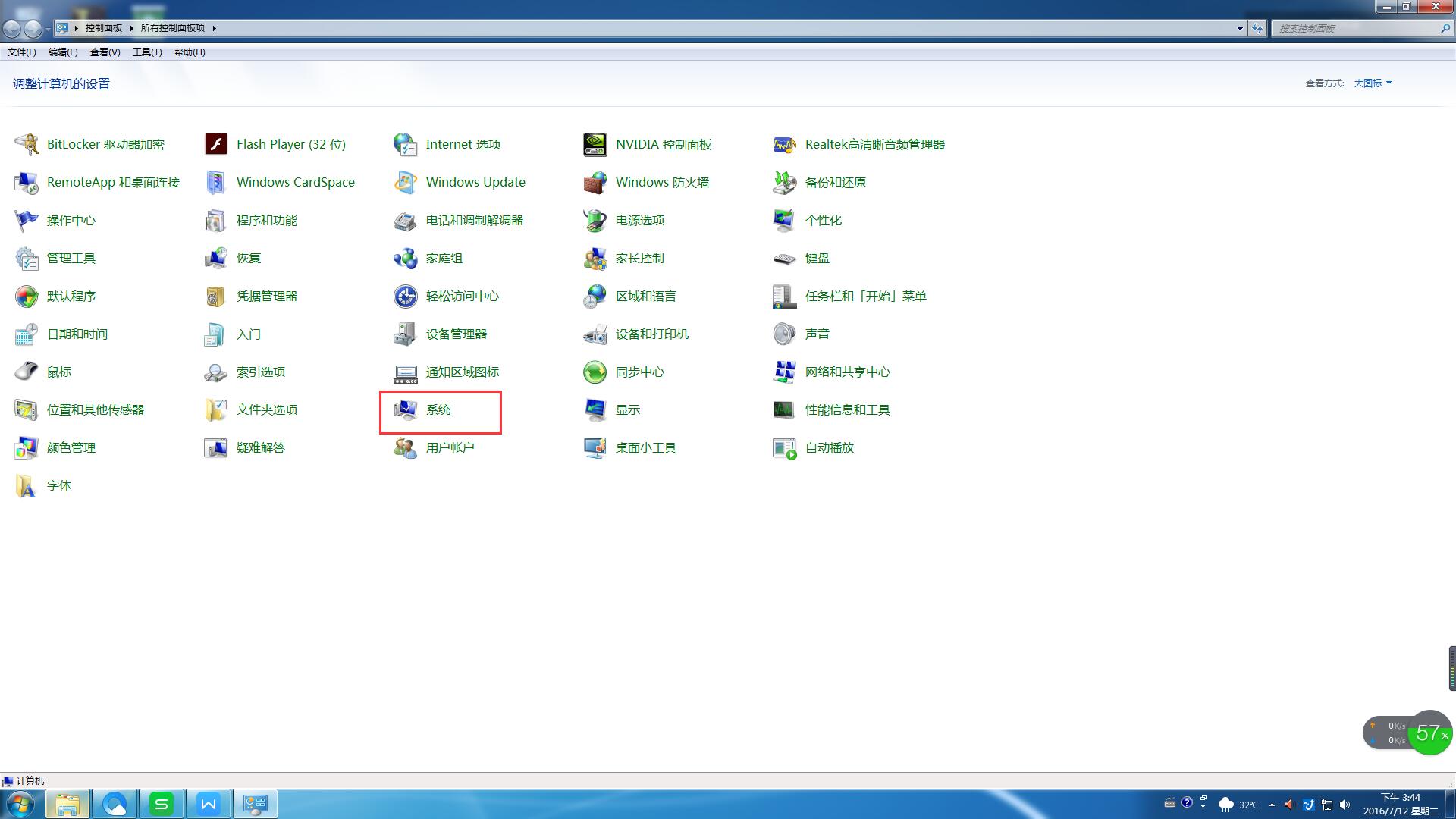1456x819 pixels.
Task: Open the 家庭组 icon
Action: click(406, 258)
